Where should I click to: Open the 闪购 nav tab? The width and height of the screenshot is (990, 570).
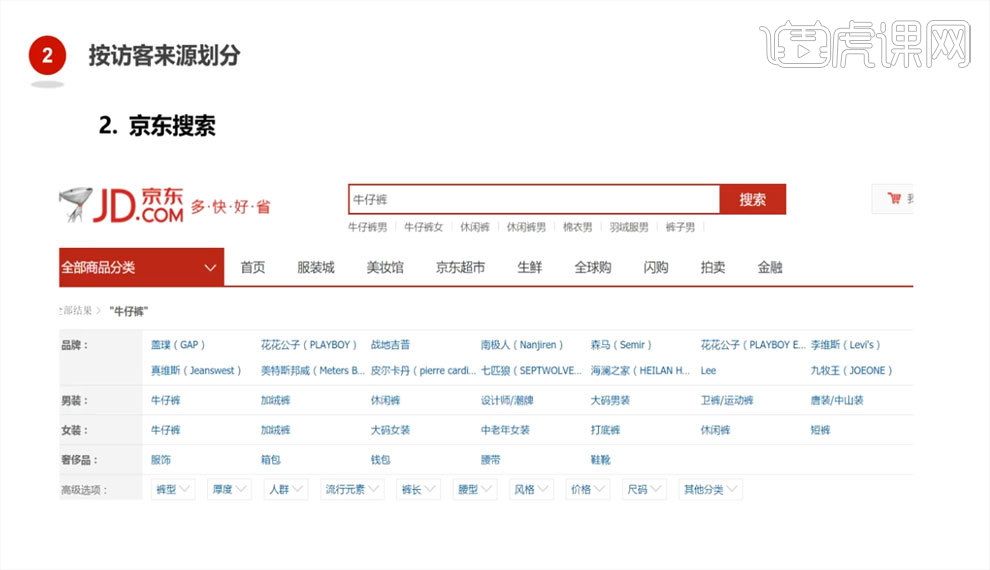(x=656, y=268)
